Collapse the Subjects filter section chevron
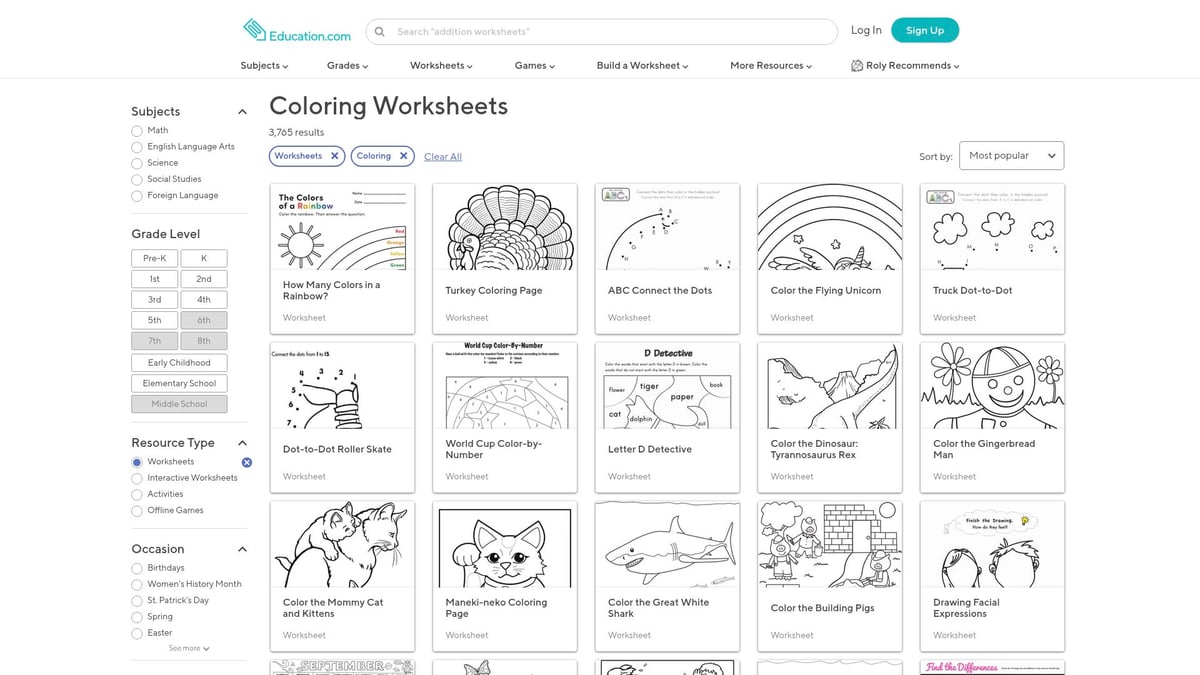1200x675 pixels. 241,111
